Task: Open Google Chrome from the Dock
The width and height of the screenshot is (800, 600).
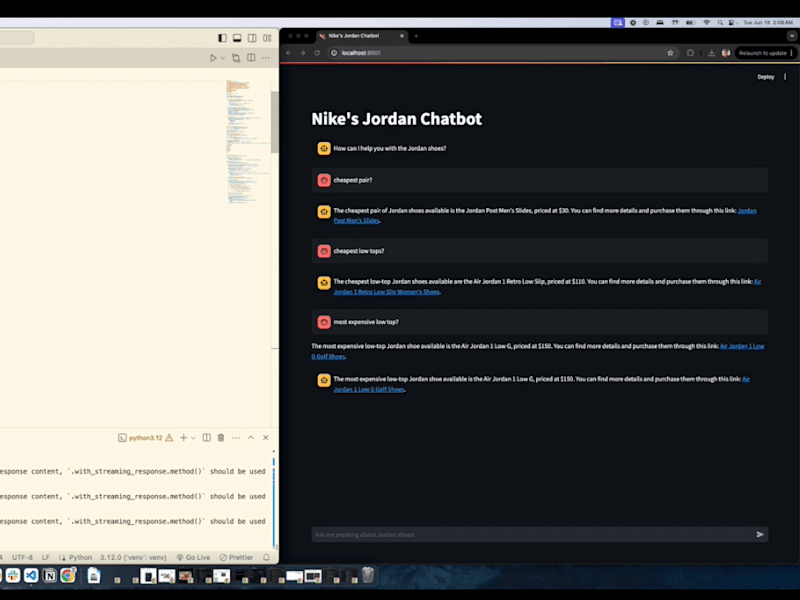Action: [x=68, y=576]
